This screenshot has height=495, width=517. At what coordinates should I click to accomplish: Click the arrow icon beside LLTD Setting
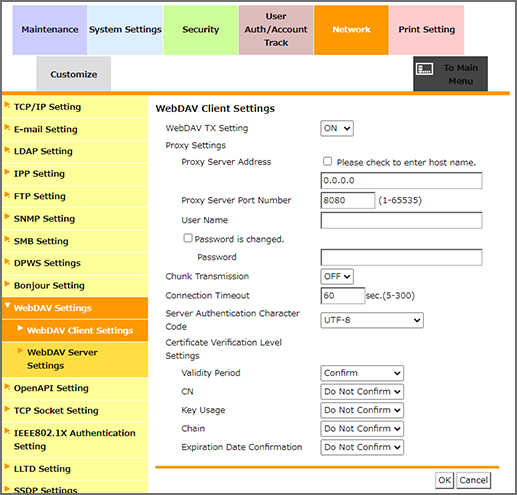[x=7, y=467]
